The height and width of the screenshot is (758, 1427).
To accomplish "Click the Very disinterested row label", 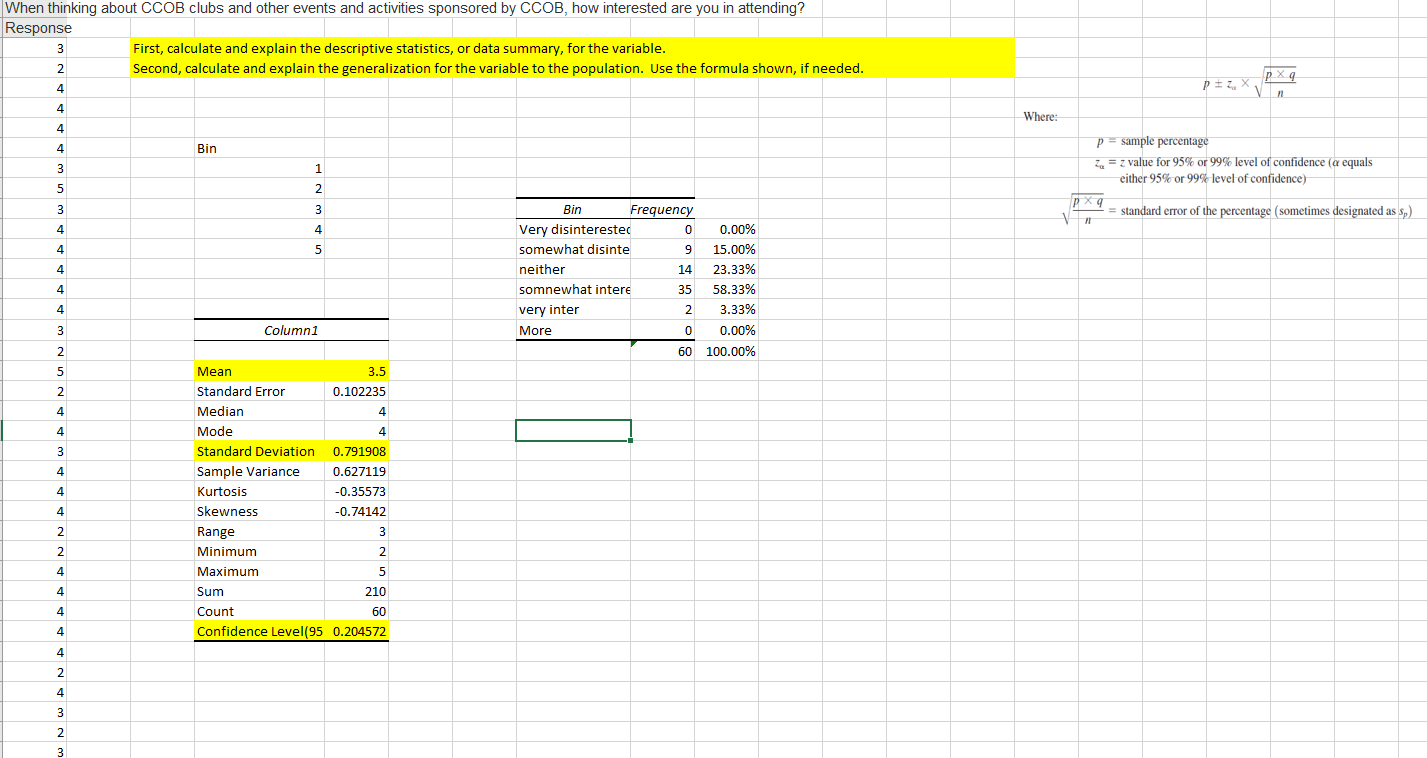I will pos(573,229).
